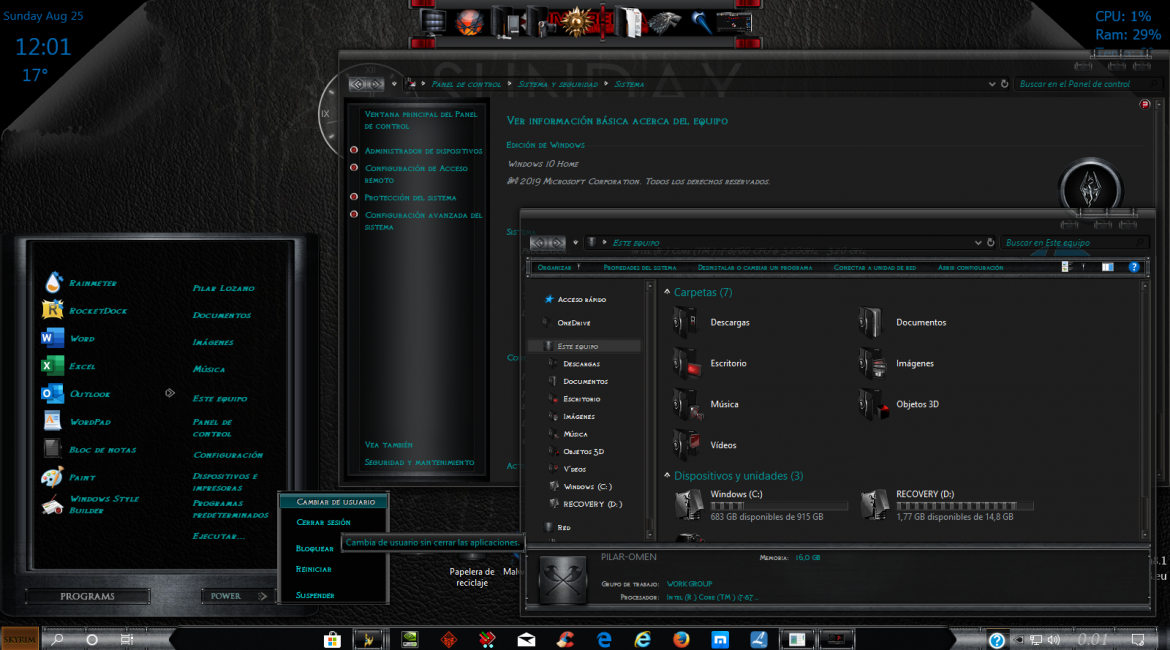This screenshot has width=1170, height=650.
Task: Expand Outlook jump list arrow in start menu
Action: click(x=169, y=393)
